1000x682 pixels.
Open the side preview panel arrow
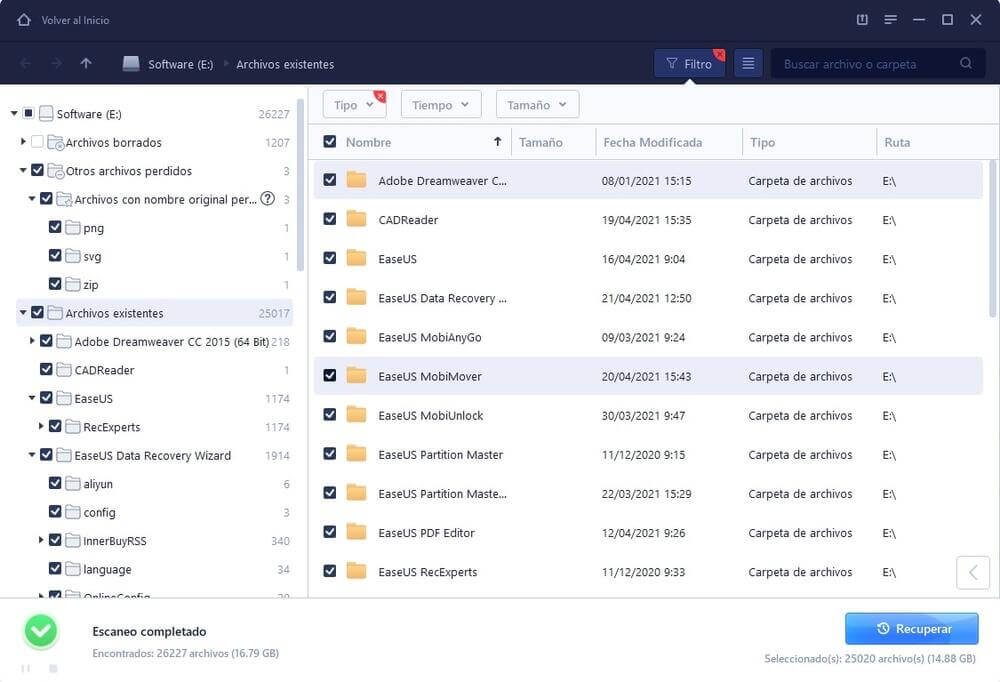(973, 572)
